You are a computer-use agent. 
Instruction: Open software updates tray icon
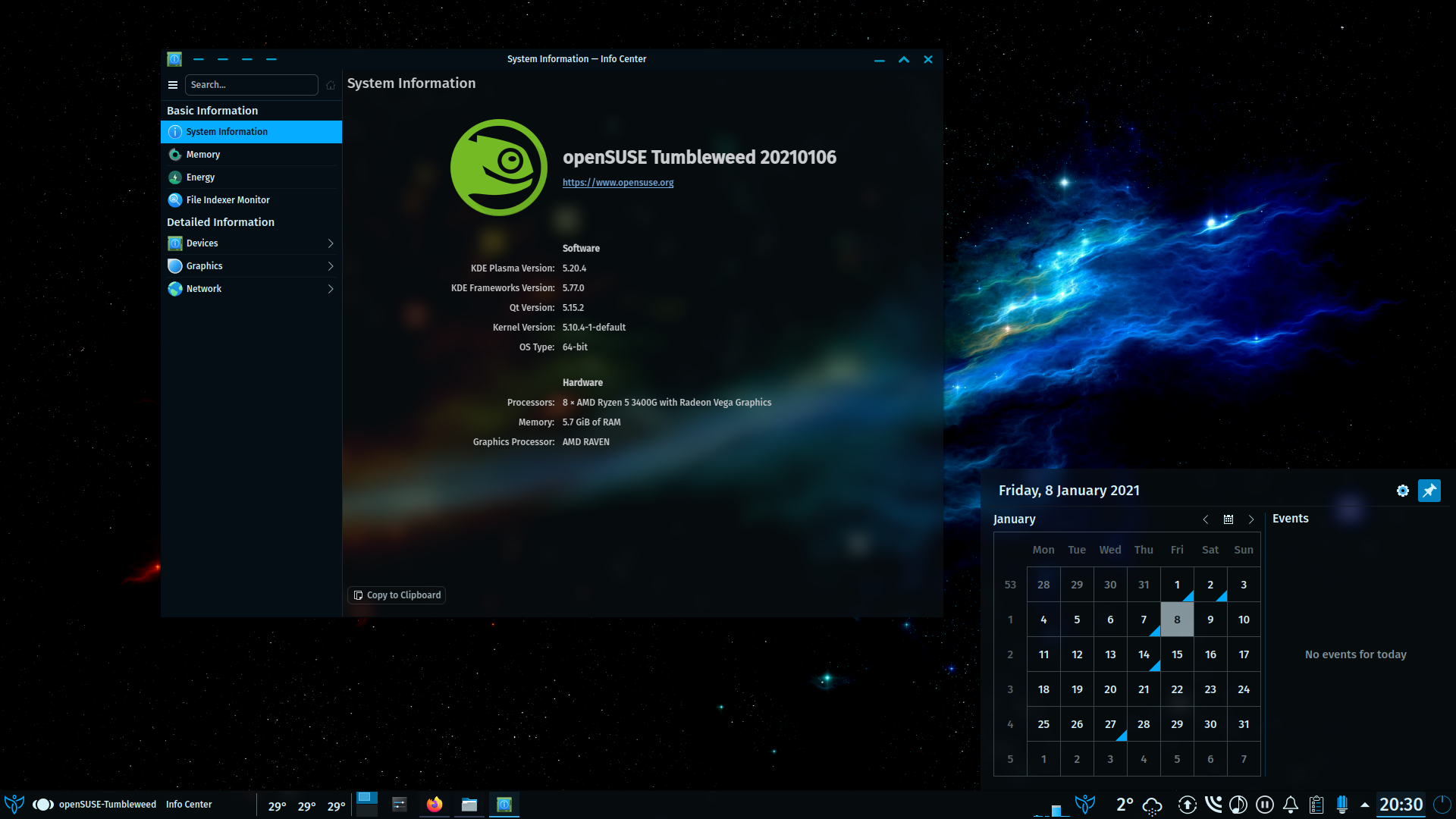(x=1188, y=805)
